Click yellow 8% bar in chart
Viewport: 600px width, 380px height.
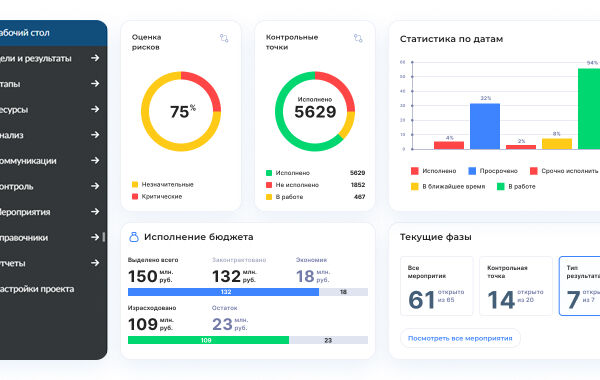[557, 144]
